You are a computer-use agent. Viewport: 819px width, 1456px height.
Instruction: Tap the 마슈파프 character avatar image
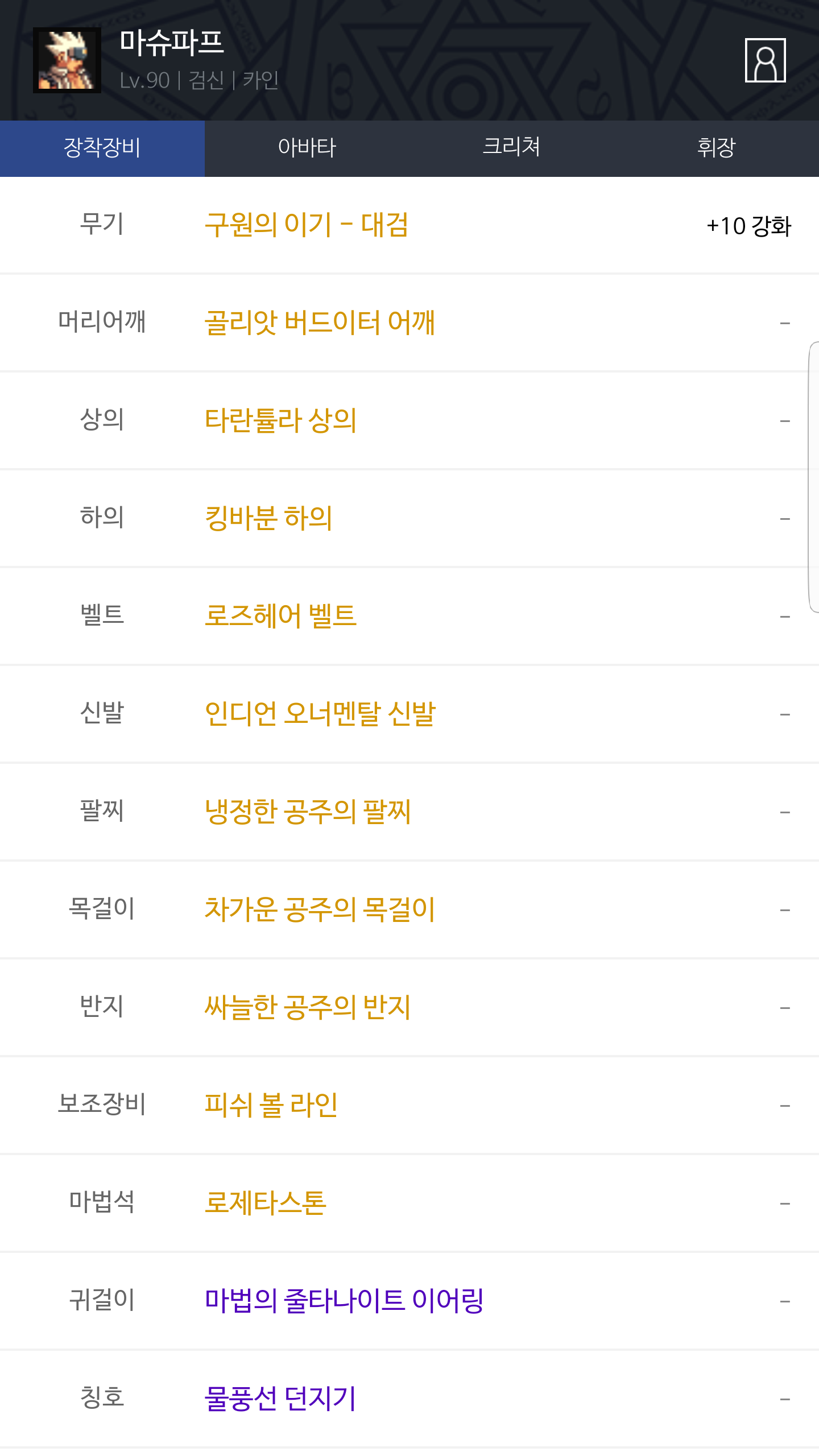(x=67, y=60)
